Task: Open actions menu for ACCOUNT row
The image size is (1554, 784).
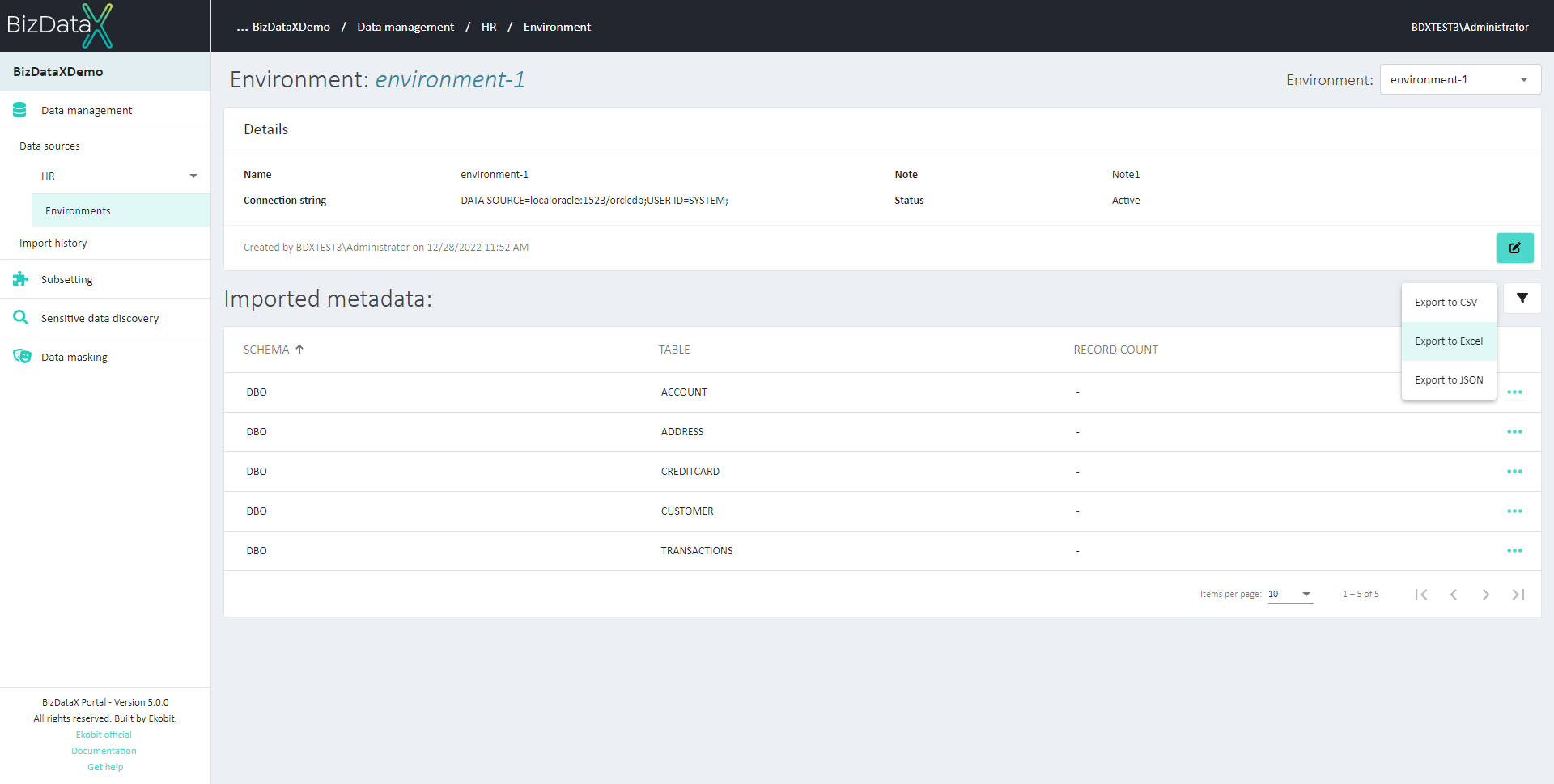Action: (1514, 392)
